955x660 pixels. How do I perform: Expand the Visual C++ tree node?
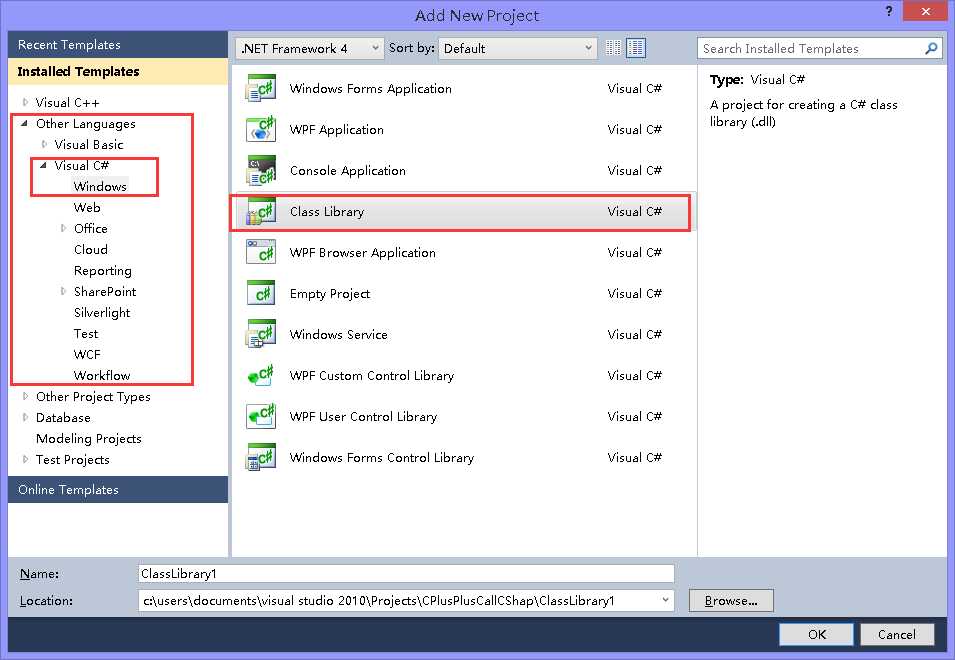tap(25, 102)
